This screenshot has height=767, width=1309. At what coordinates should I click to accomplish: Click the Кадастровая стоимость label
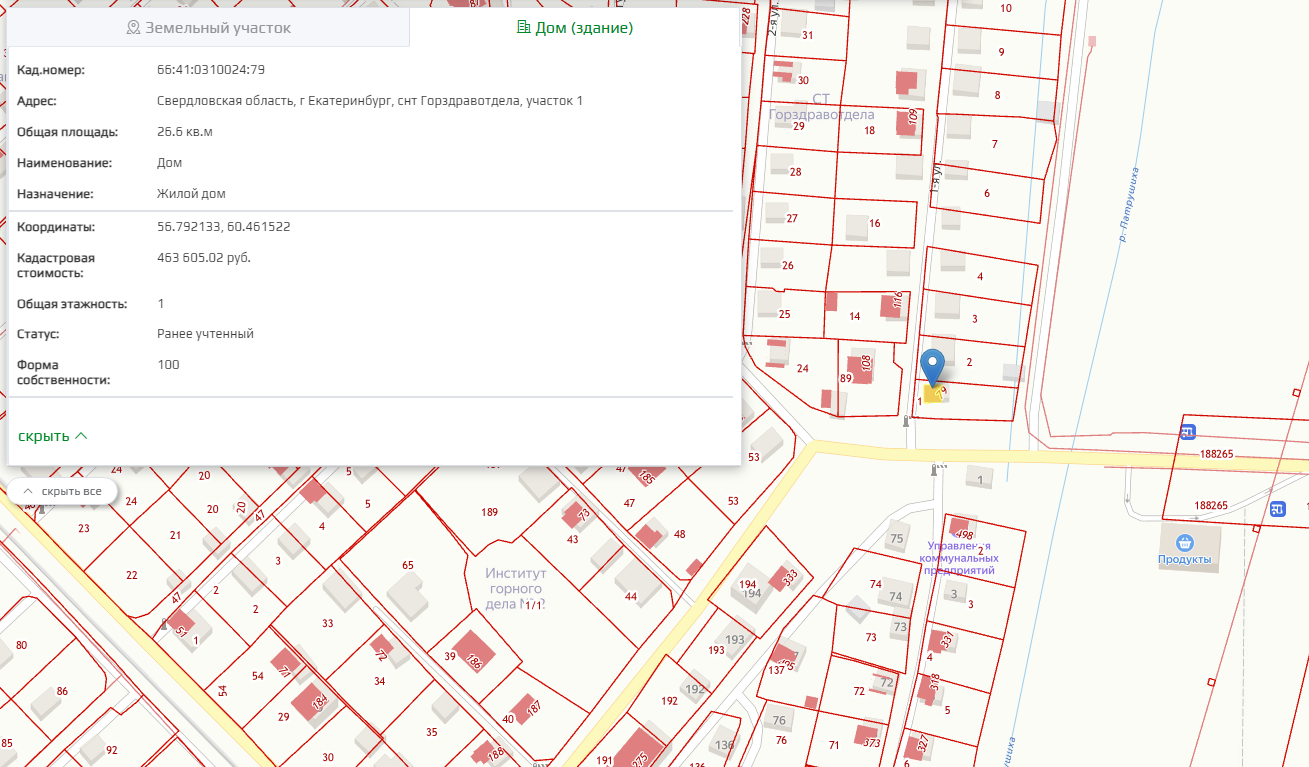coord(57,265)
